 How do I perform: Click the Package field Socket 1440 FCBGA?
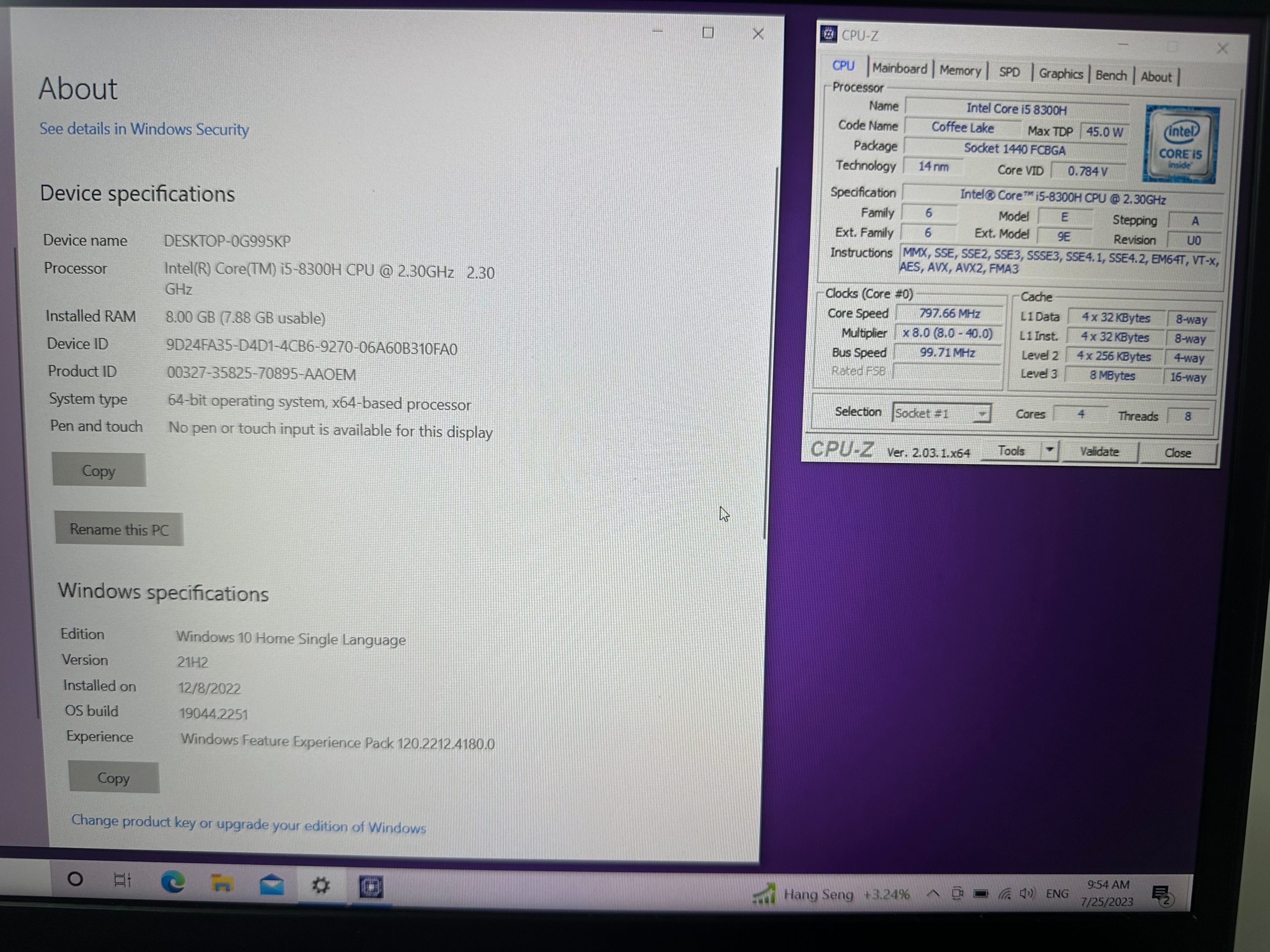[x=1015, y=149]
